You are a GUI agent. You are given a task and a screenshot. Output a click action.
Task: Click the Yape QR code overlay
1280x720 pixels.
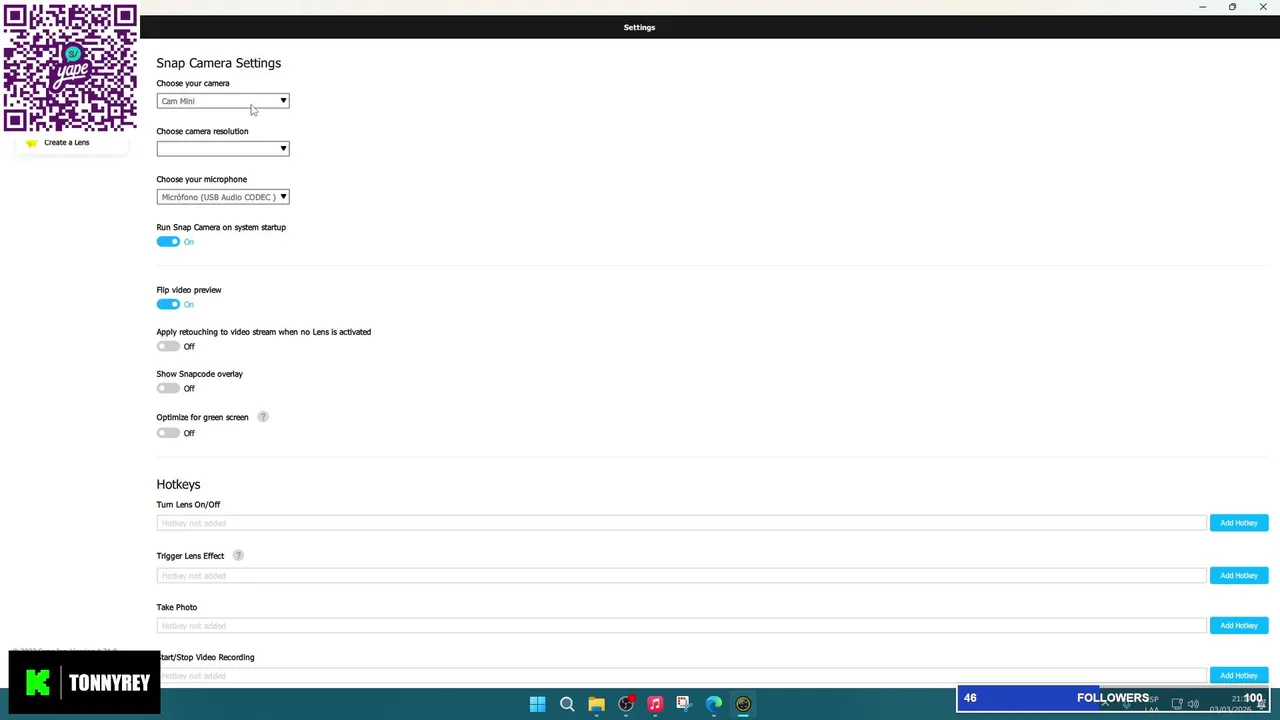coord(70,67)
